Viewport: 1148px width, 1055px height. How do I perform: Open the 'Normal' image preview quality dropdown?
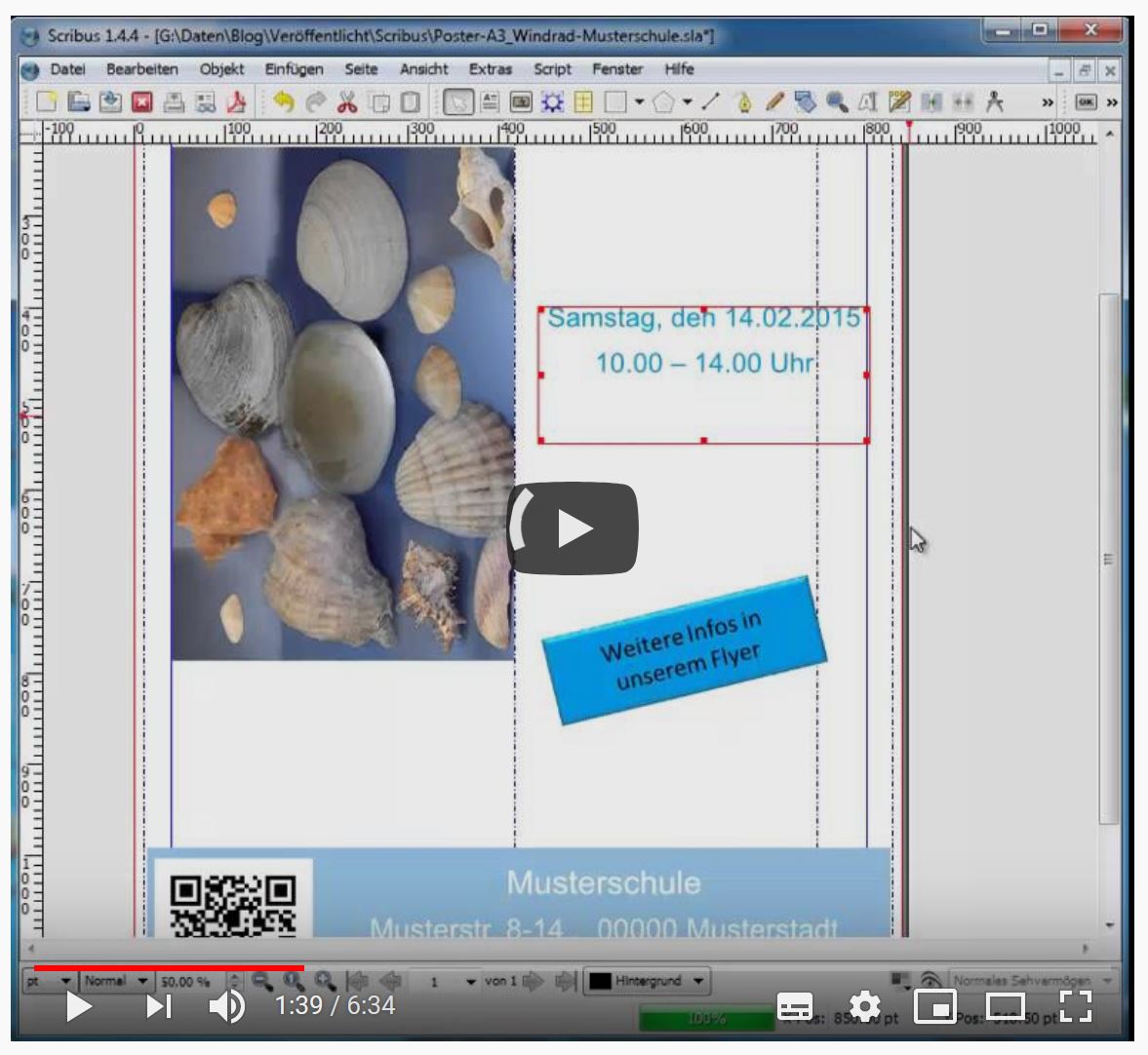116,980
